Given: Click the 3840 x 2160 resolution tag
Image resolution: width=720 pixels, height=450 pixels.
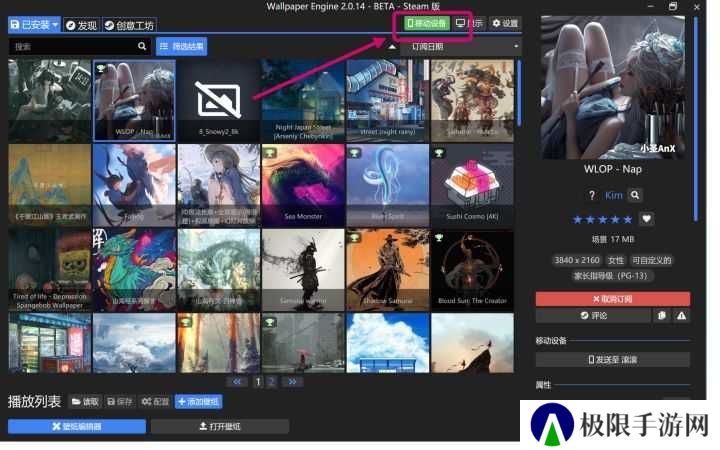Looking at the screenshot, I should tap(577, 260).
